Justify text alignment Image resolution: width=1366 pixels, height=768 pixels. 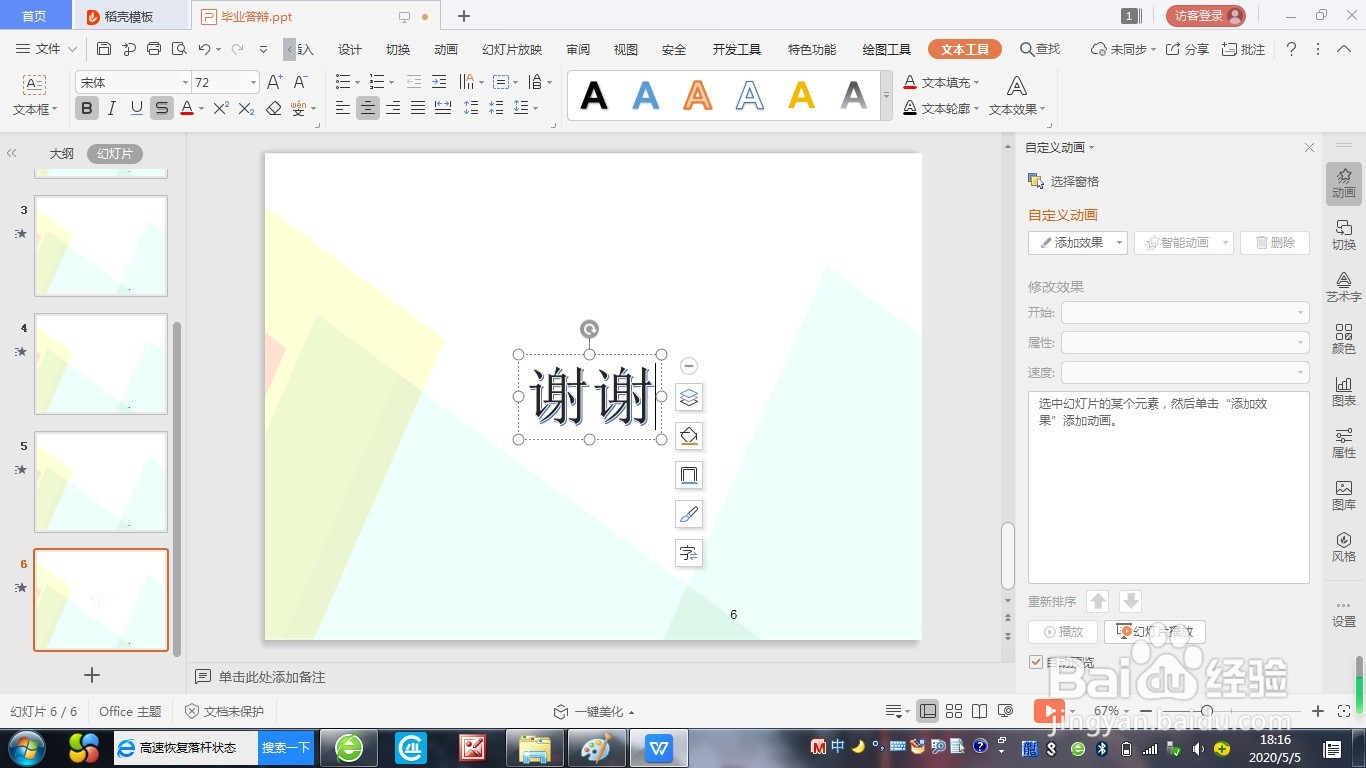pyautogui.click(x=418, y=108)
